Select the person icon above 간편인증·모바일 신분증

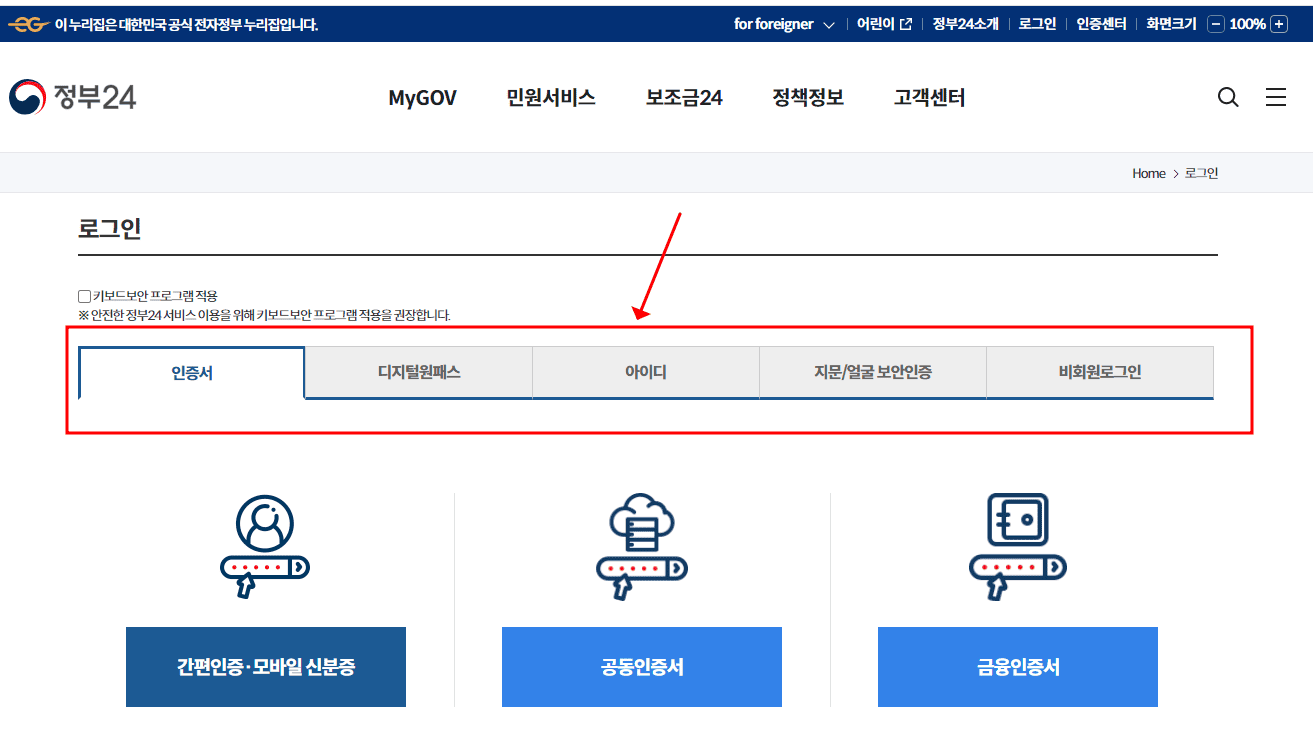(x=264, y=545)
